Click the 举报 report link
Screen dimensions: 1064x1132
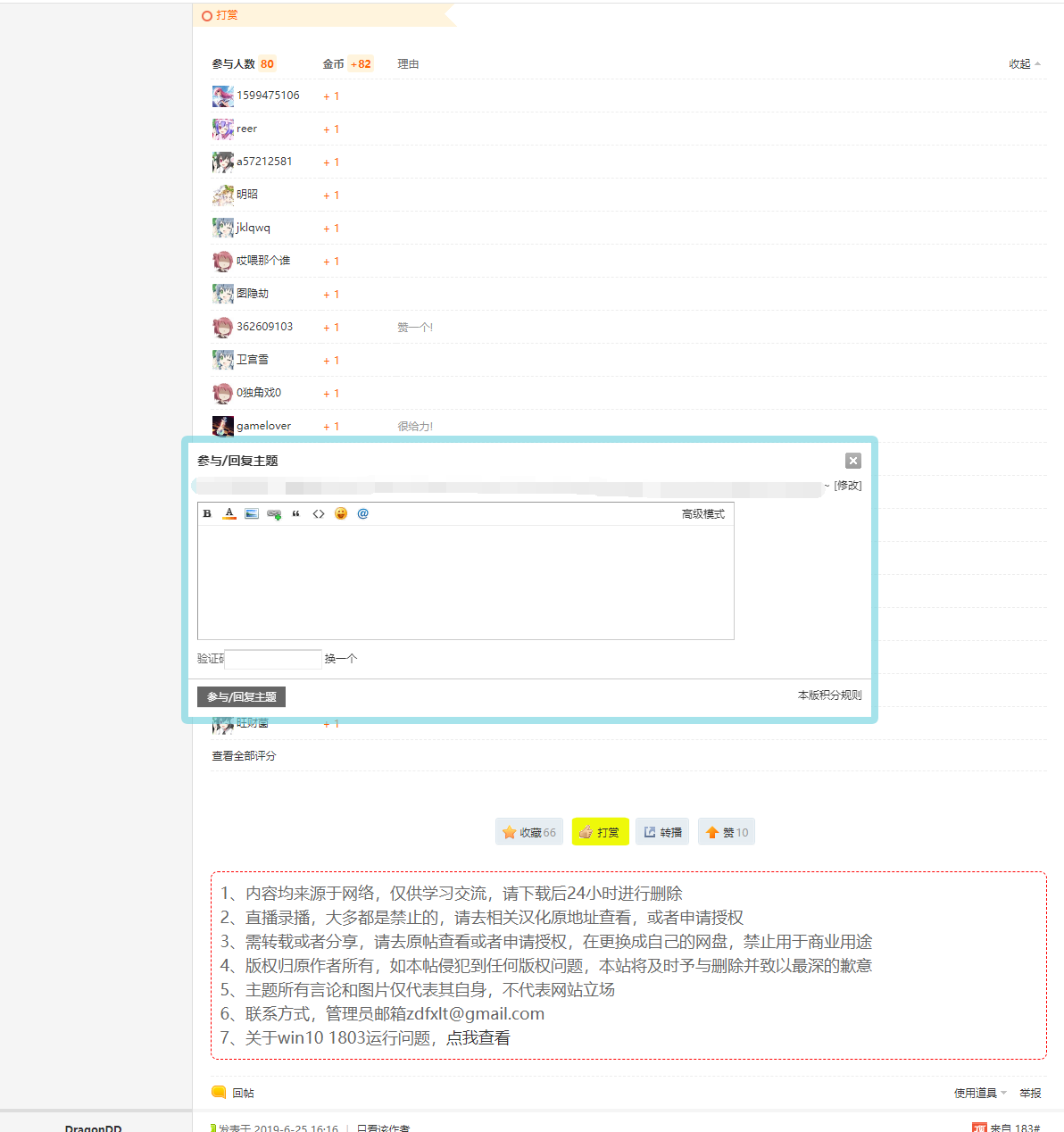point(1030,1094)
